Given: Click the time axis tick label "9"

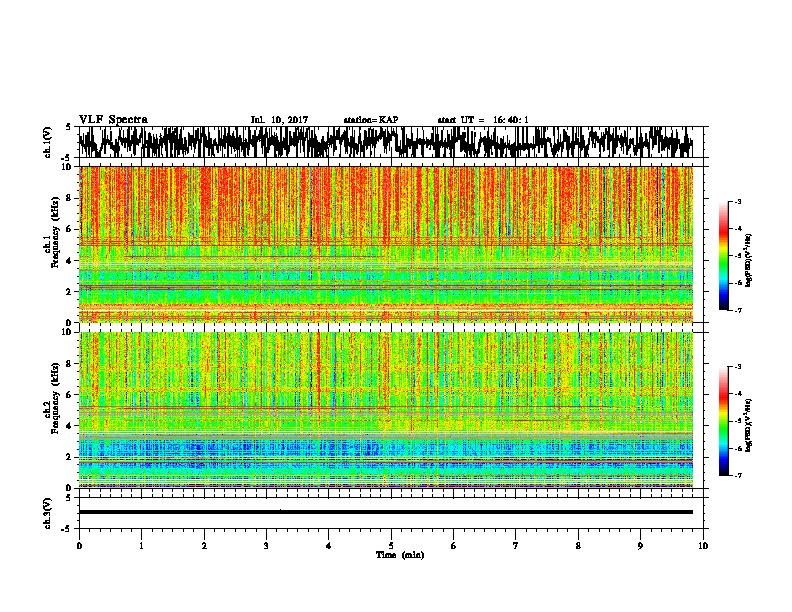Looking at the screenshot, I should 640,546.
